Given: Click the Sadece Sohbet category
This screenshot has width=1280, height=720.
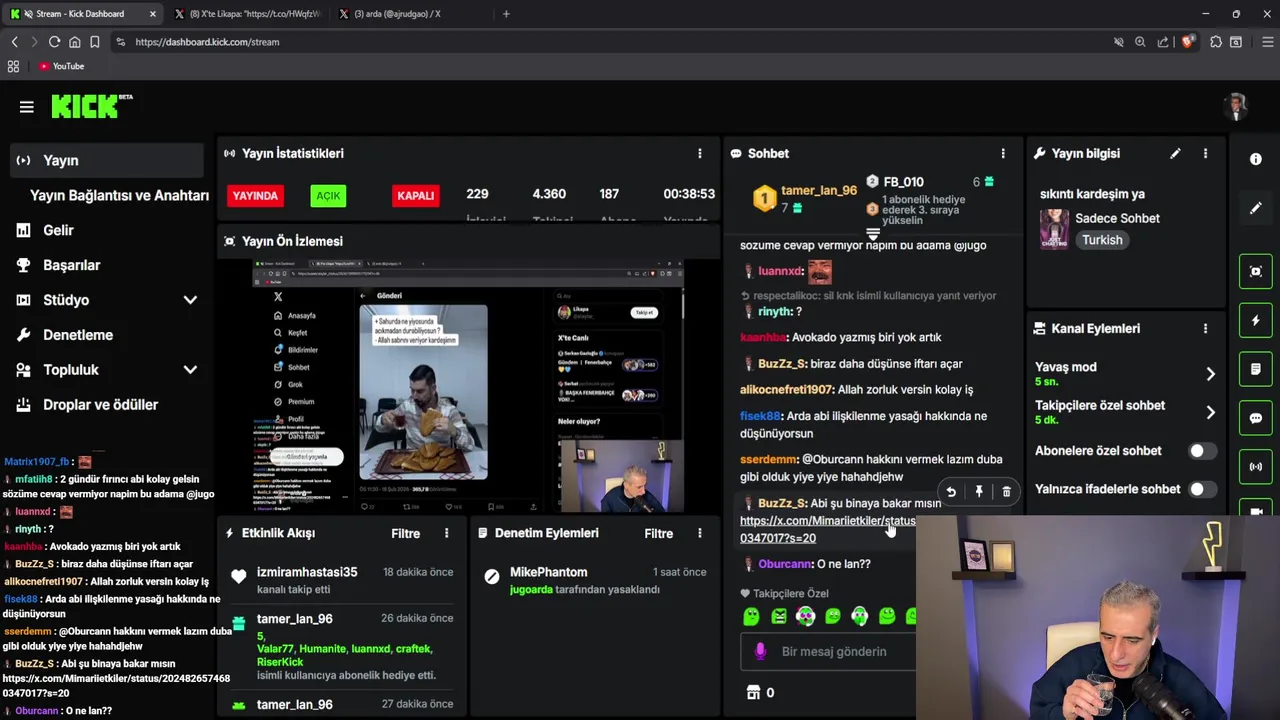Looking at the screenshot, I should point(1117,218).
